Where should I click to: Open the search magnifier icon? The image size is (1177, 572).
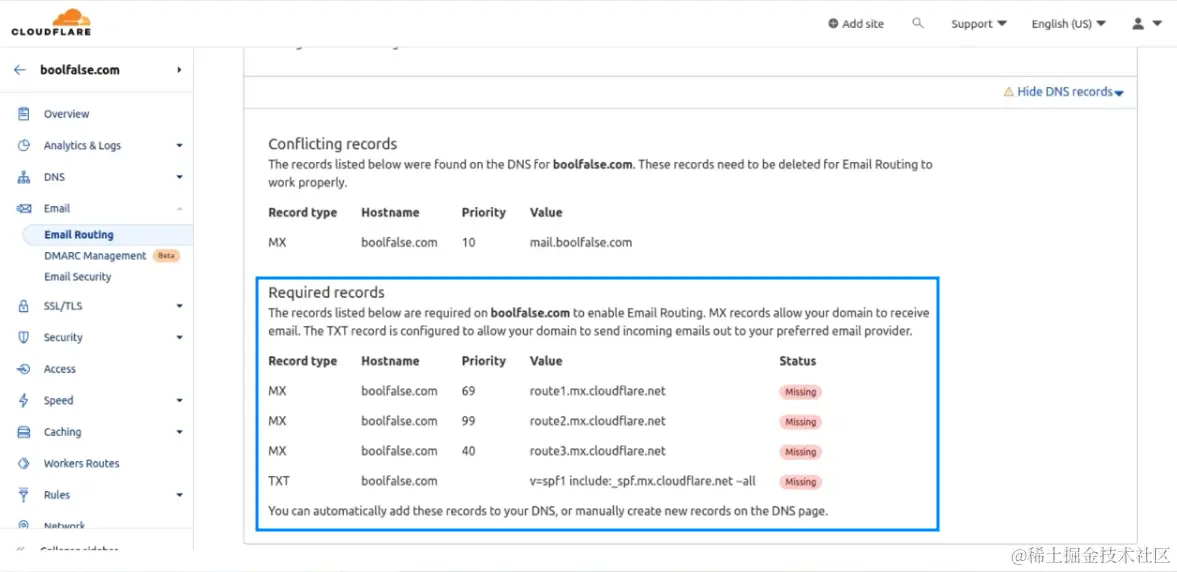click(917, 23)
